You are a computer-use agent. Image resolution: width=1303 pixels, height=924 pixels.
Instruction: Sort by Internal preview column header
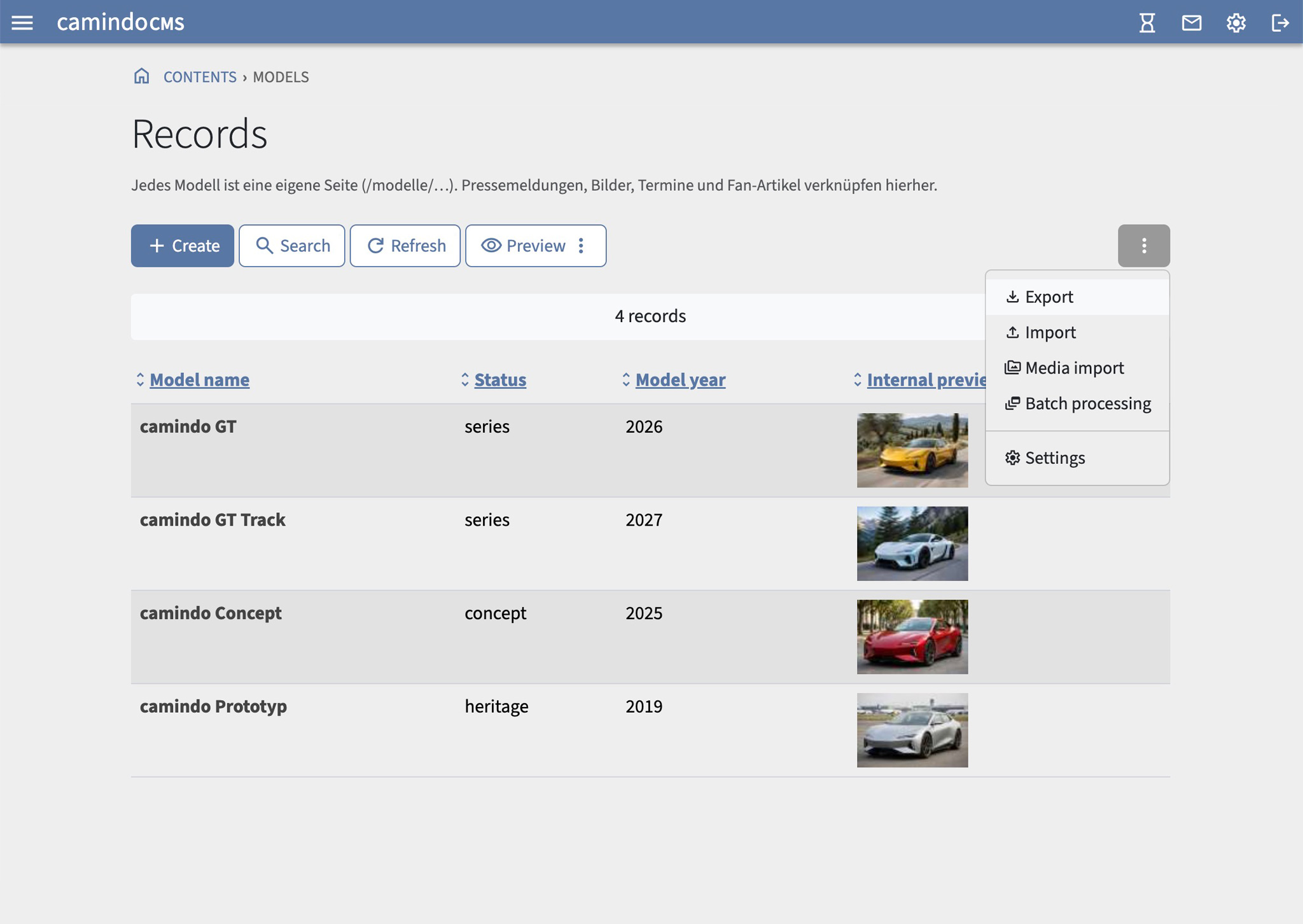click(x=926, y=380)
